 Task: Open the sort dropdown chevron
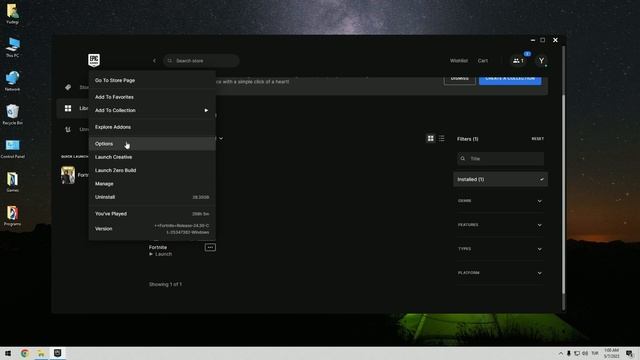(221, 139)
